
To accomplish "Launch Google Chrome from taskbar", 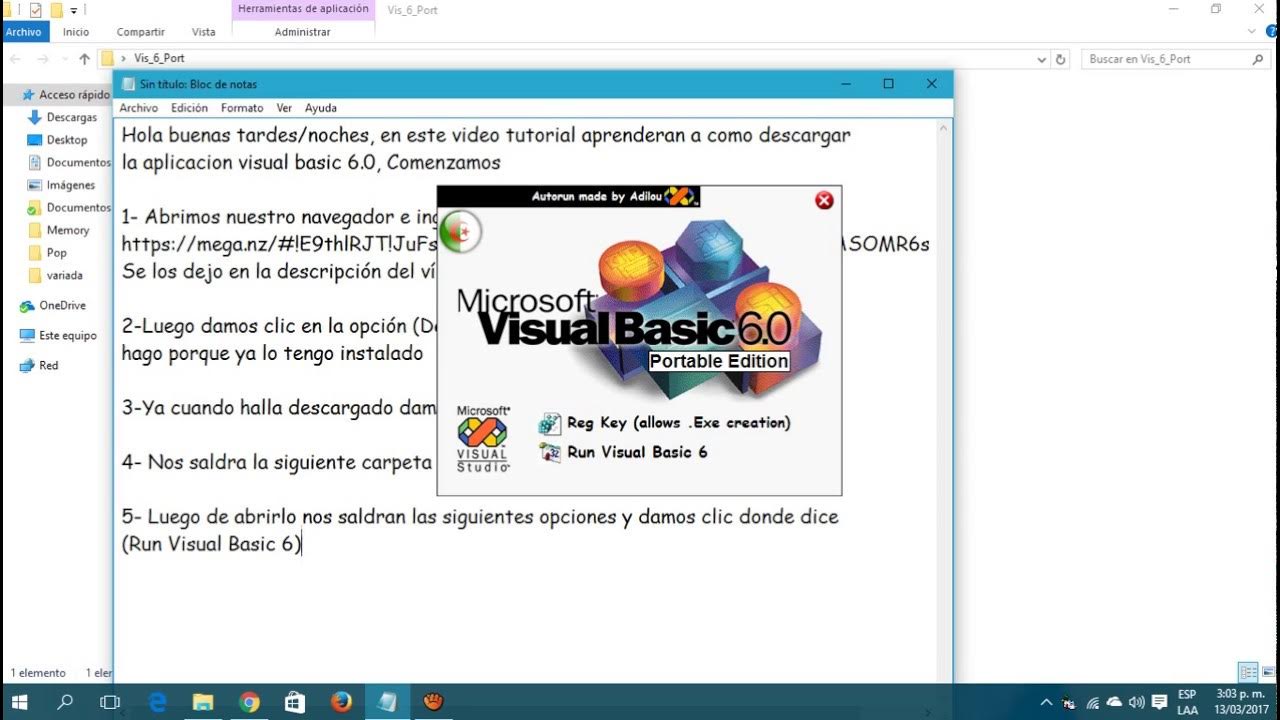I will (x=249, y=702).
